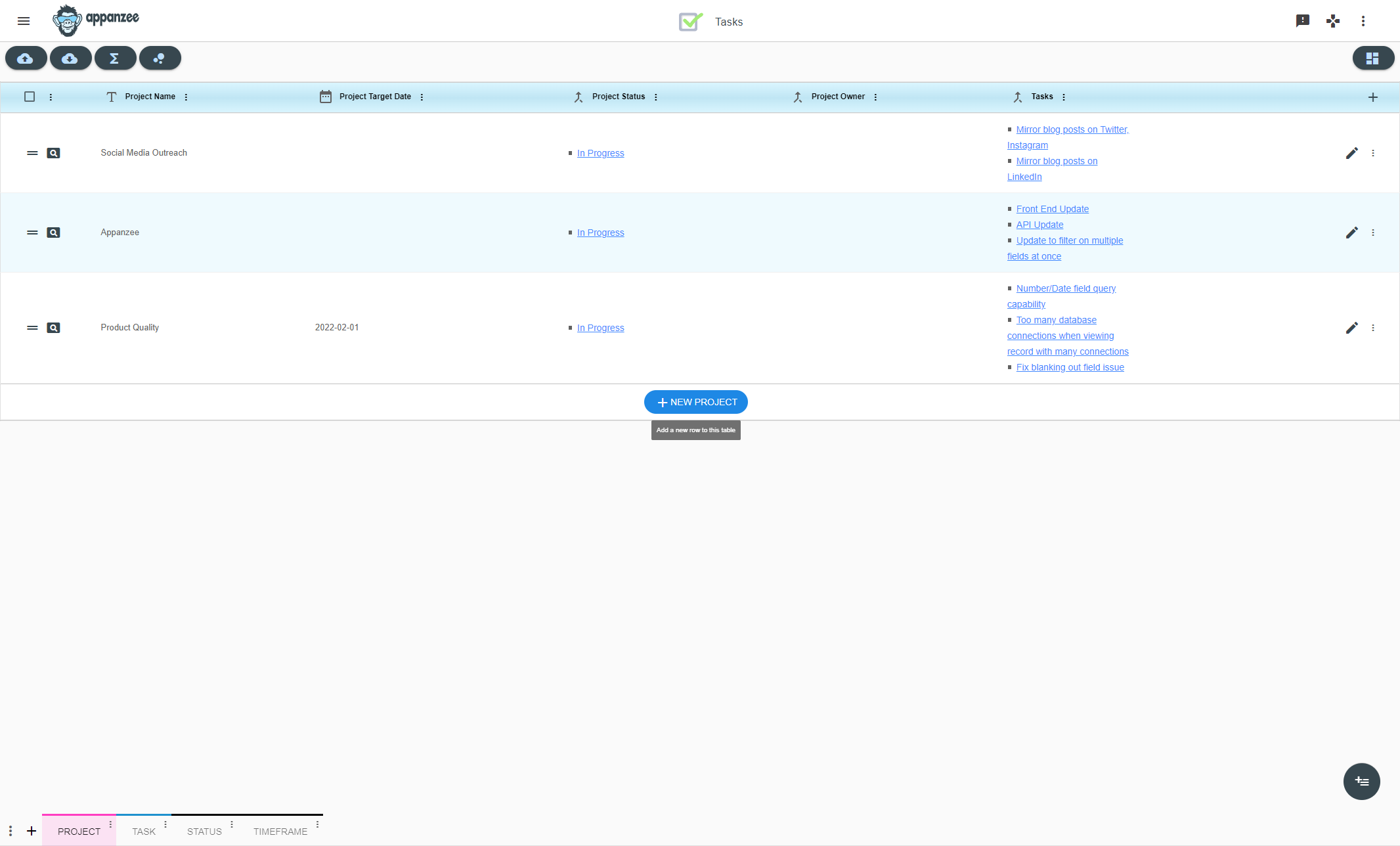Click the Project Name column header
This screenshot has width=1400, height=846.
[150, 97]
